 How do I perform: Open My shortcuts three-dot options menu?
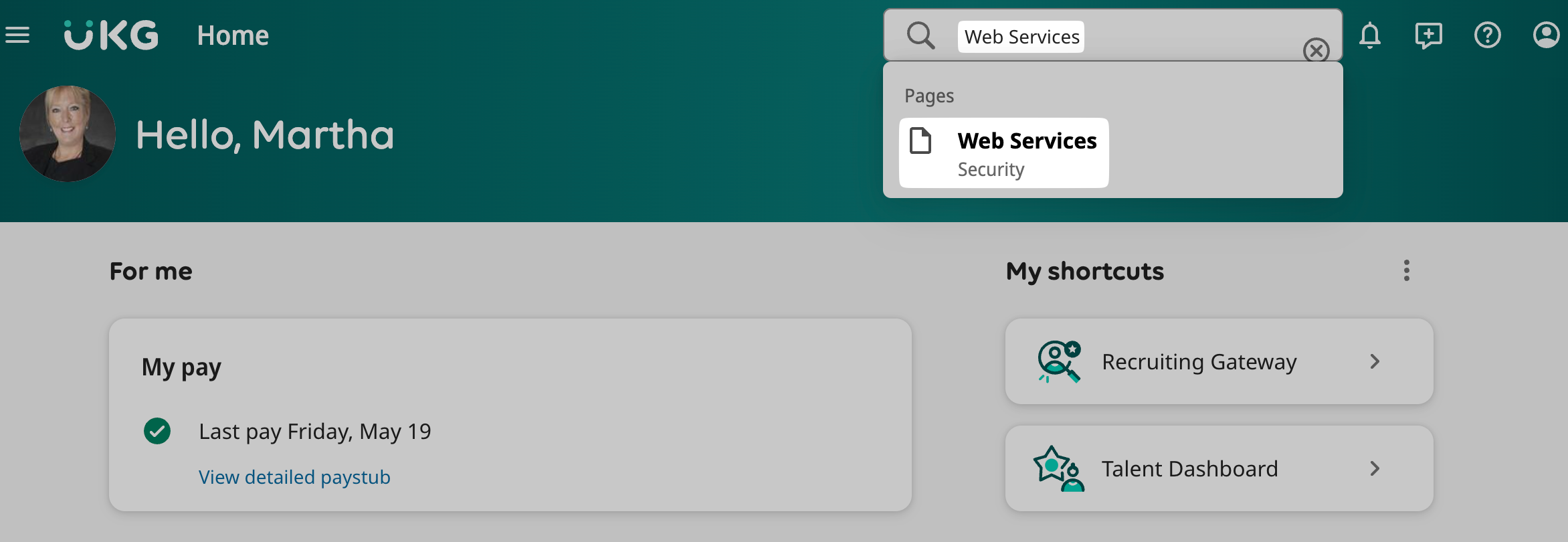point(1406,270)
